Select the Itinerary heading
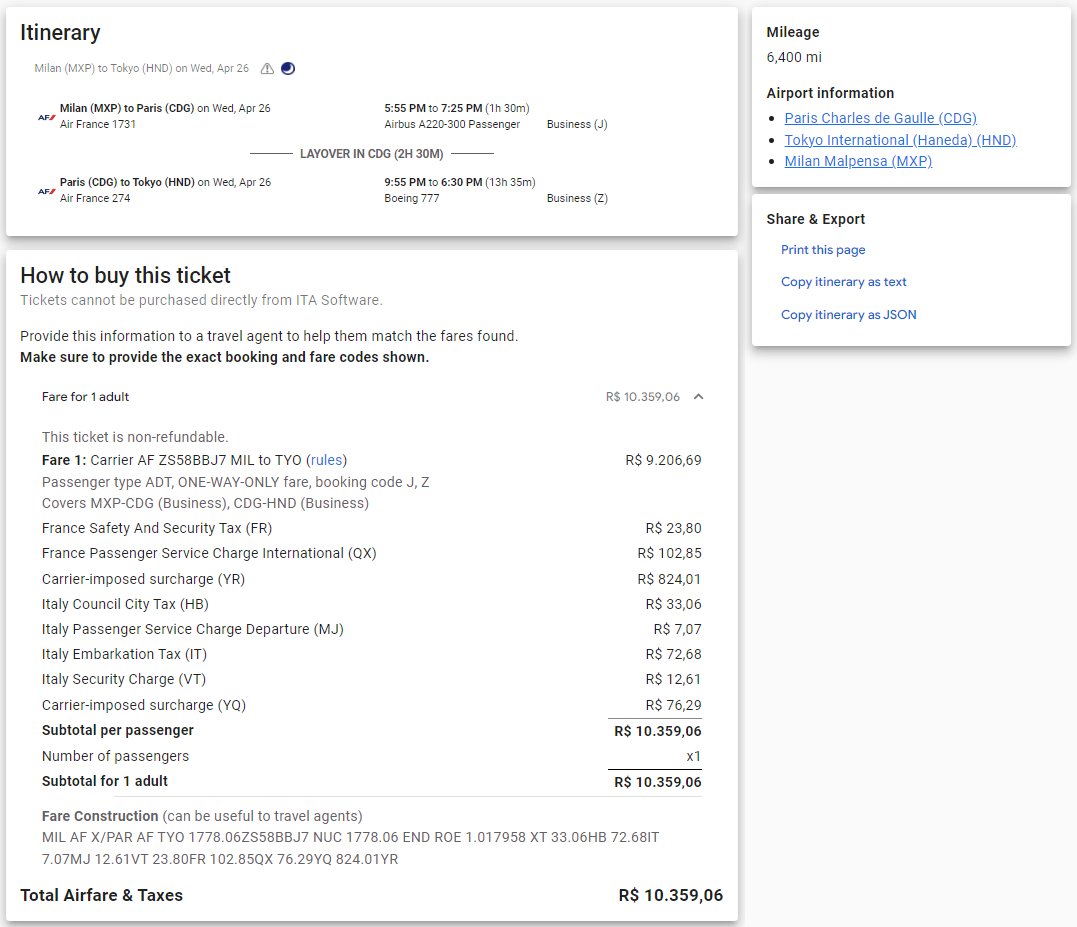 (x=60, y=32)
